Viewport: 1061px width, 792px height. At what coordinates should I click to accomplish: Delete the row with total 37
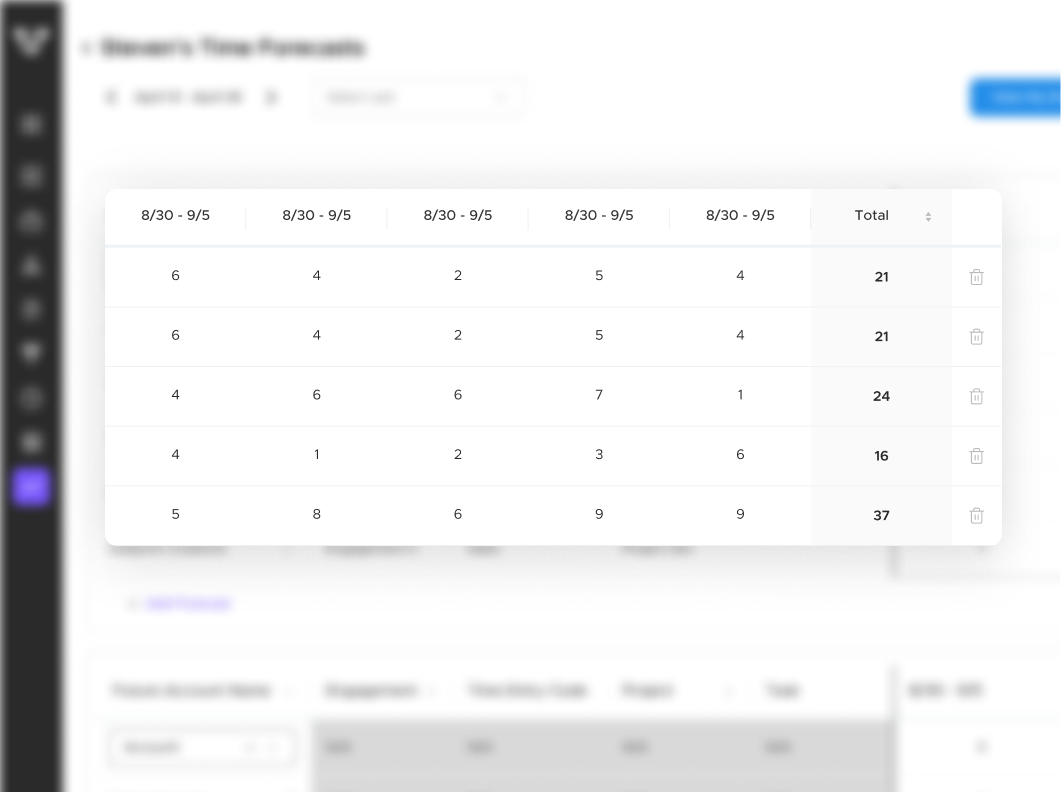(x=976, y=516)
